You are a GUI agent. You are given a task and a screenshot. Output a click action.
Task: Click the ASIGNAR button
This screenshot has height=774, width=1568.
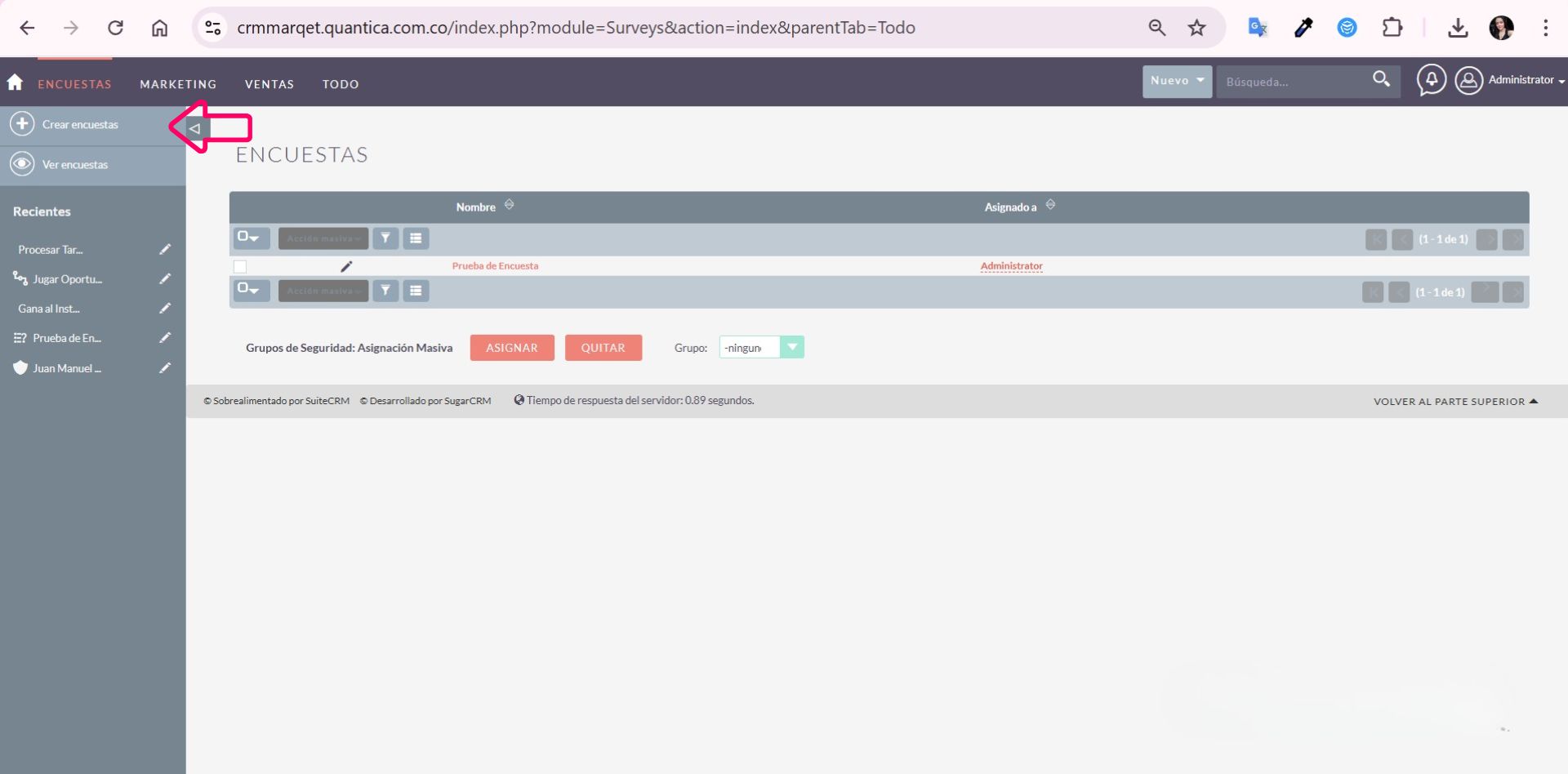click(512, 348)
